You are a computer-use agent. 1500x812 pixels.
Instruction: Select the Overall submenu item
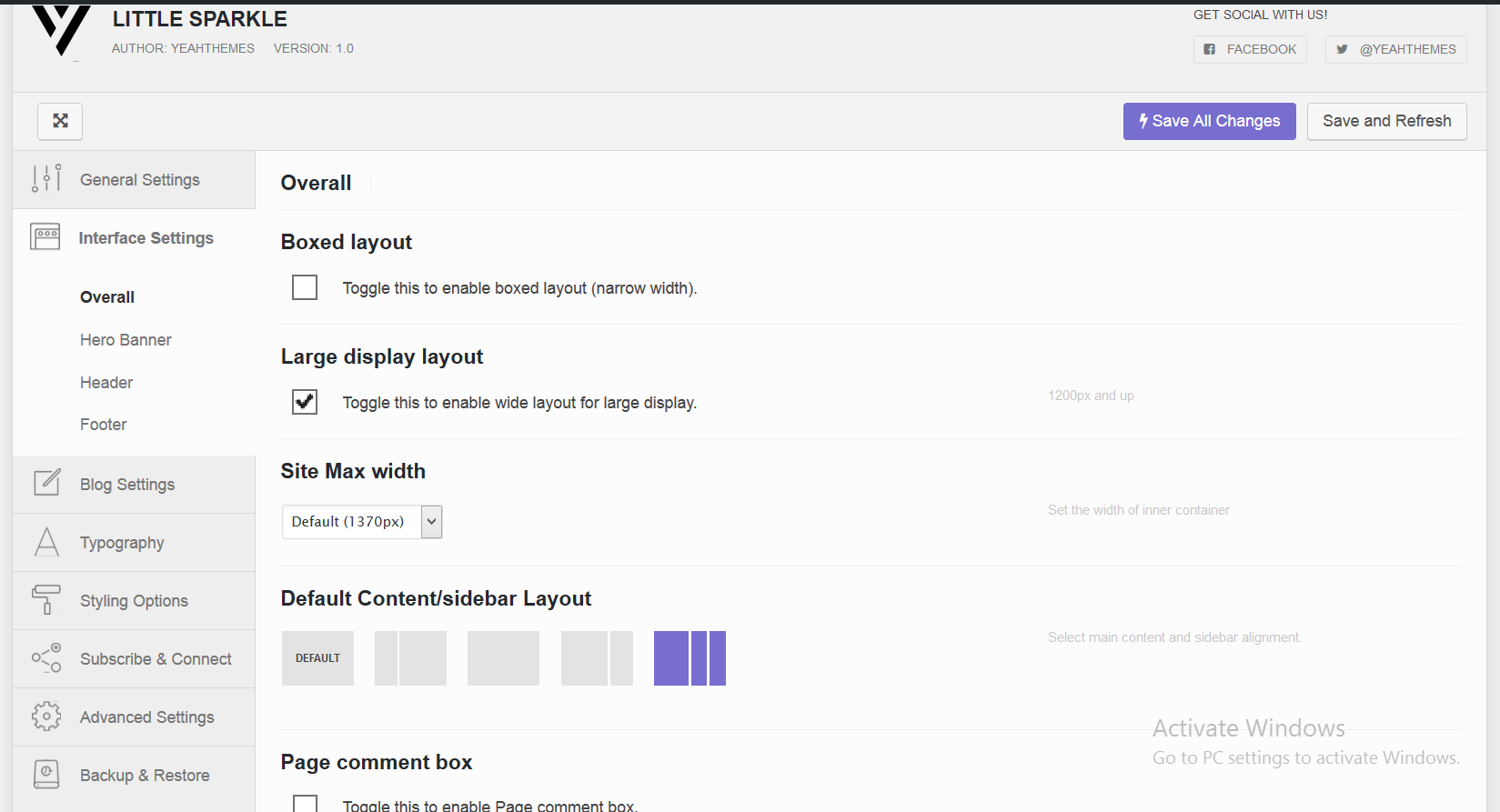click(107, 297)
